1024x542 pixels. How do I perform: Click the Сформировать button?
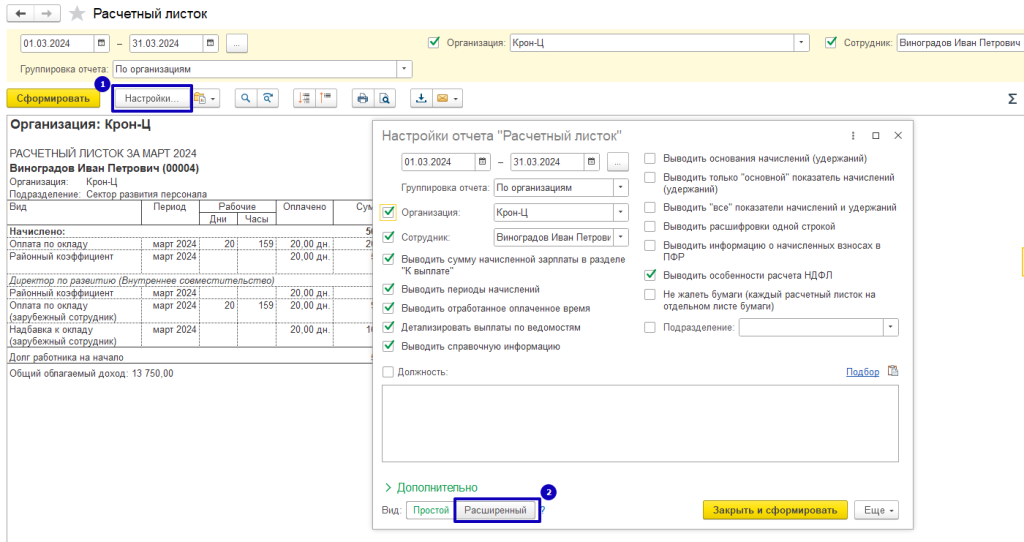tap(54, 99)
